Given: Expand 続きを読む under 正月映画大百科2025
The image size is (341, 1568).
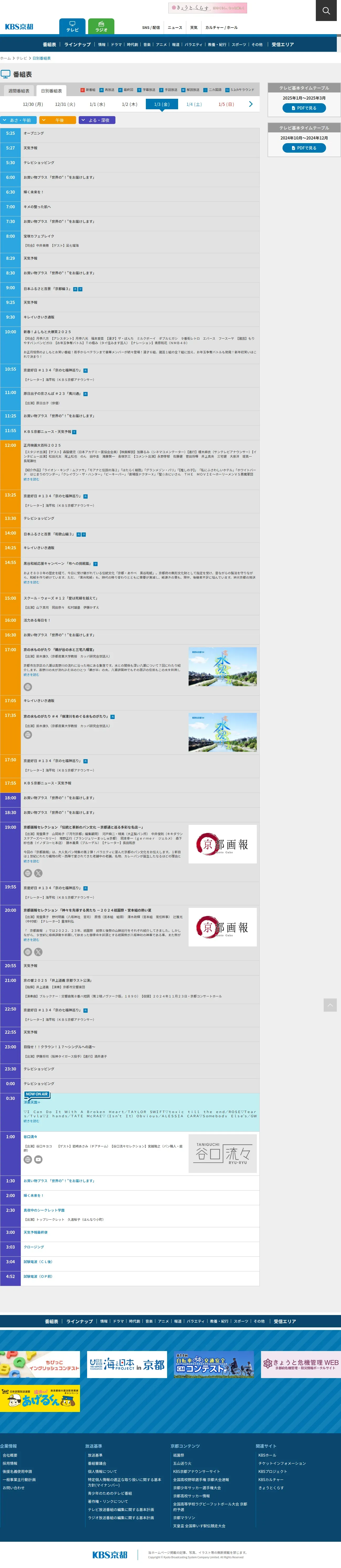Looking at the screenshot, I should (31, 479).
